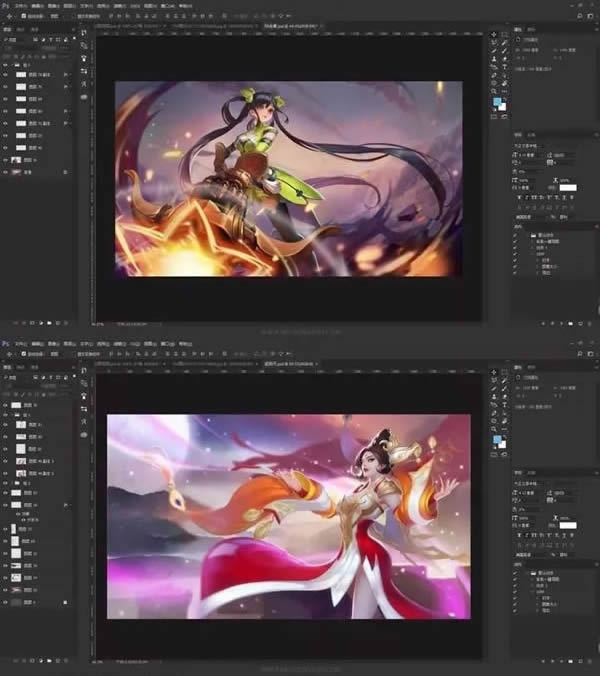Click the white color box in upper Character panel
This screenshot has height=676, width=600.
pos(567,187)
